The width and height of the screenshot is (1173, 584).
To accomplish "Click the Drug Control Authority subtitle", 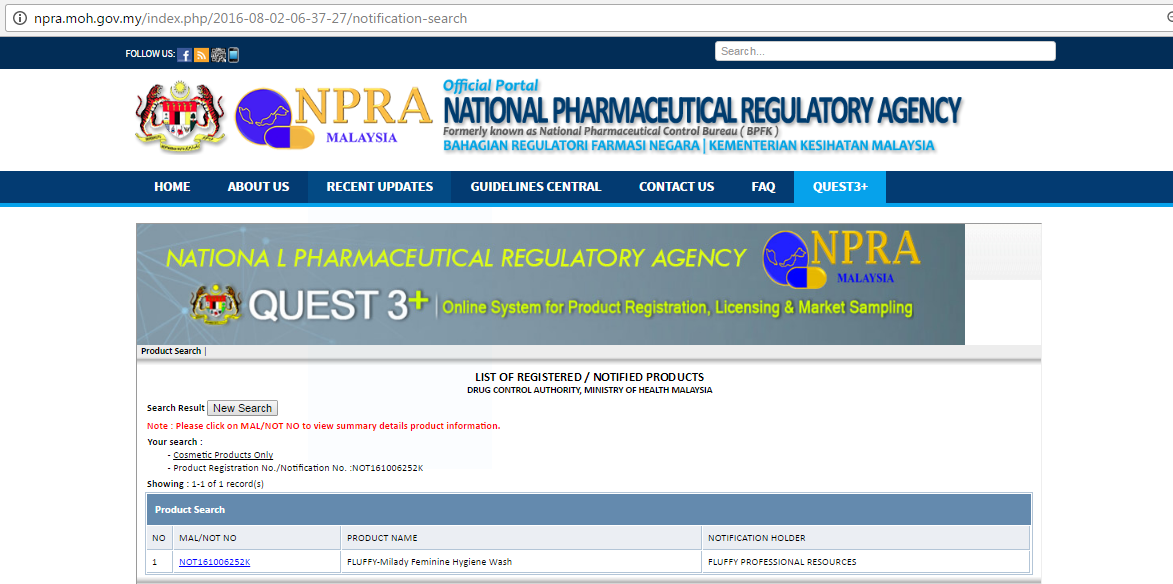I will coord(589,390).
